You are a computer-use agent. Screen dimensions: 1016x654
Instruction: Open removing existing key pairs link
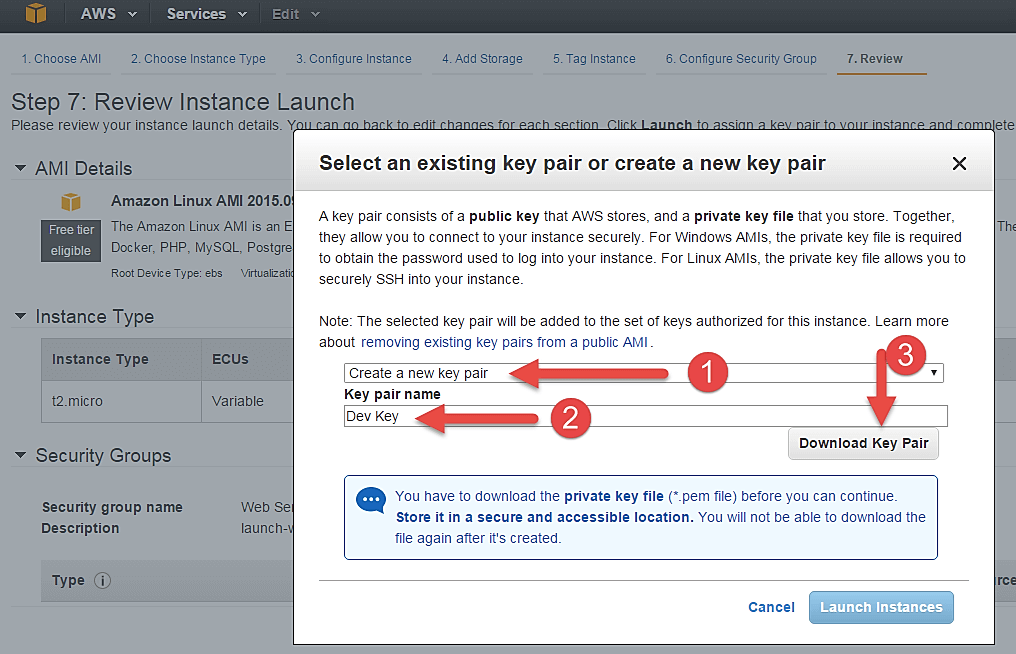click(x=504, y=342)
